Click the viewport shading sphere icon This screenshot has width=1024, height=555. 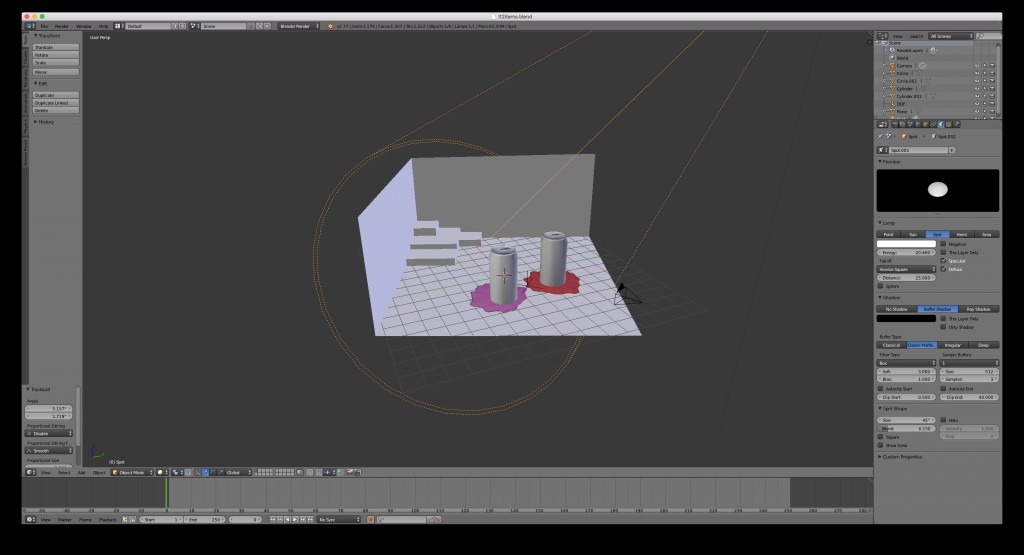[160, 472]
